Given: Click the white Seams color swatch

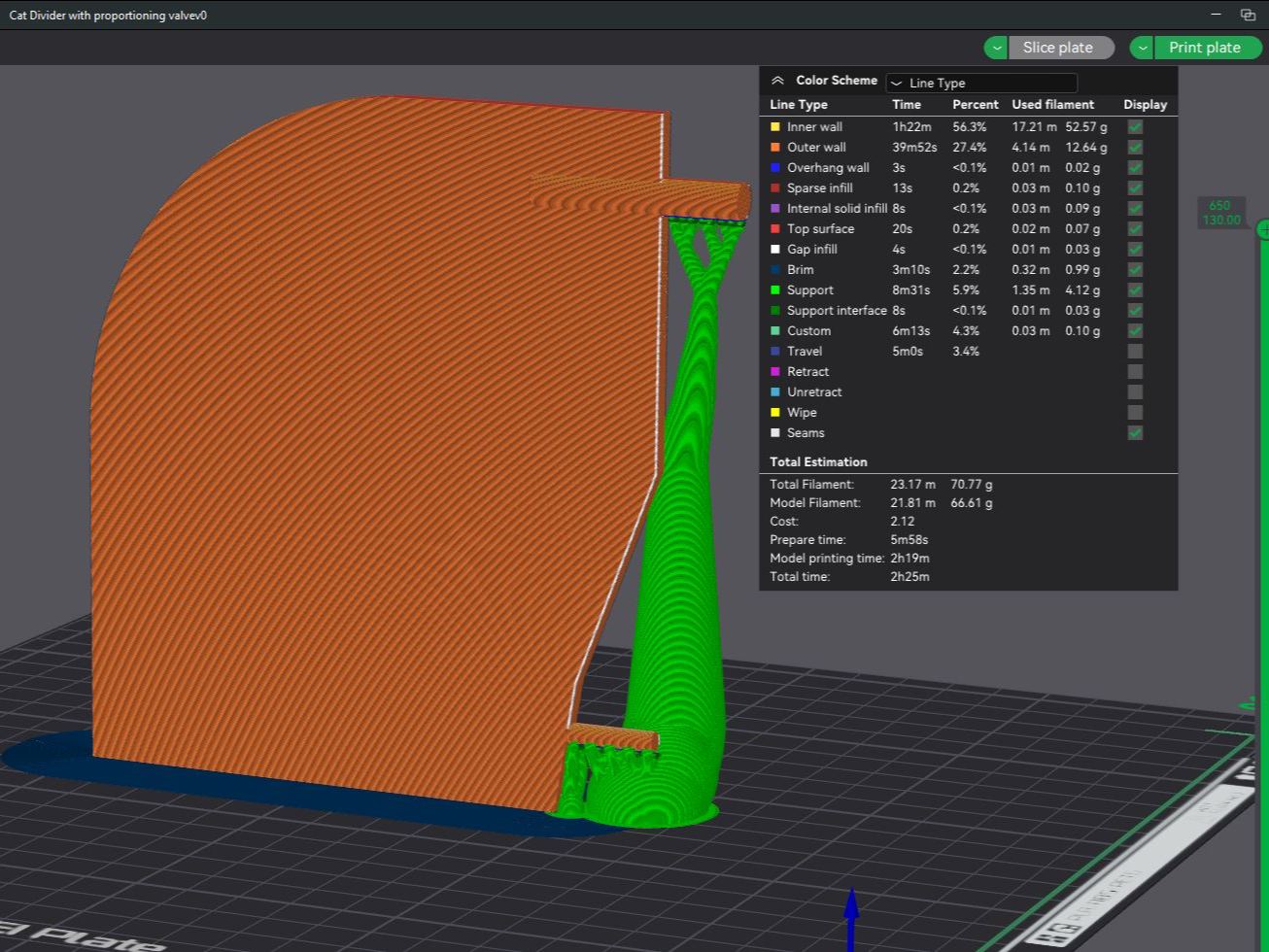Looking at the screenshot, I should [x=775, y=433].
